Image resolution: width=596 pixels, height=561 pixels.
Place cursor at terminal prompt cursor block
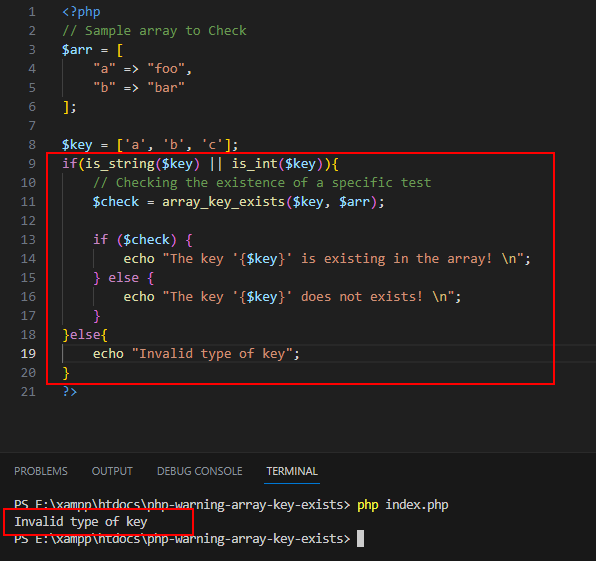(x=360, y=539)
